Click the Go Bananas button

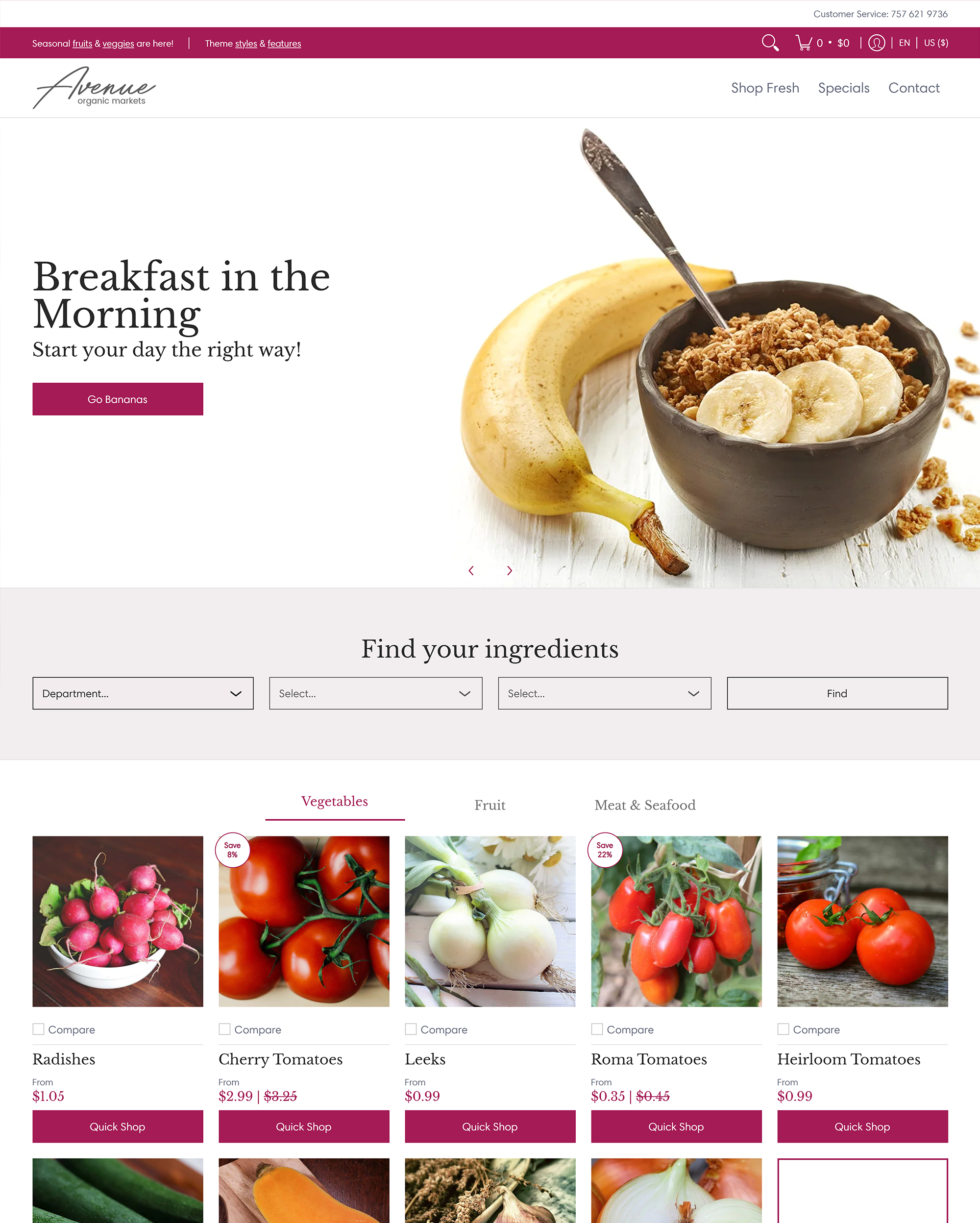pos(118,399)
